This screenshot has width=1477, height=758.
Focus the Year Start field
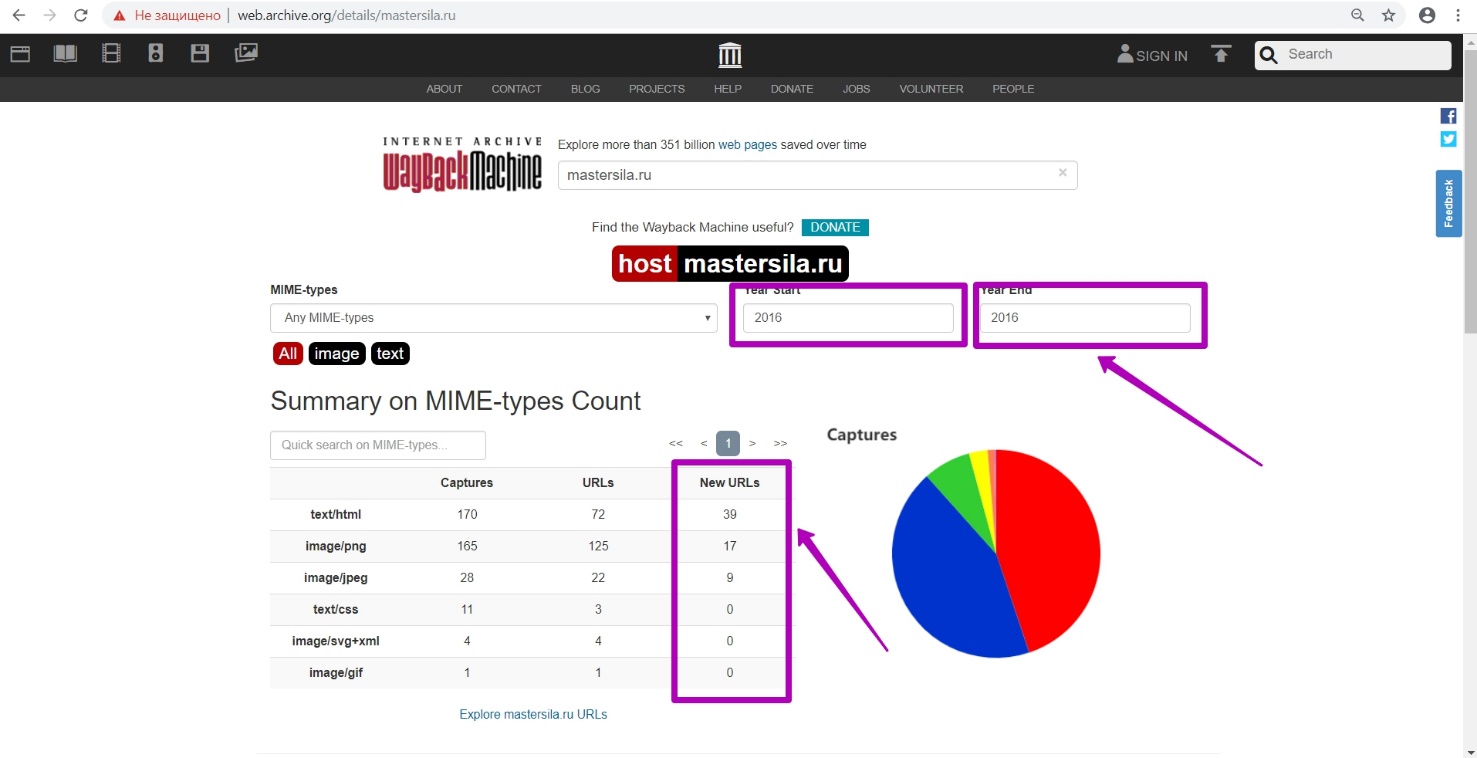click(848, 318)
